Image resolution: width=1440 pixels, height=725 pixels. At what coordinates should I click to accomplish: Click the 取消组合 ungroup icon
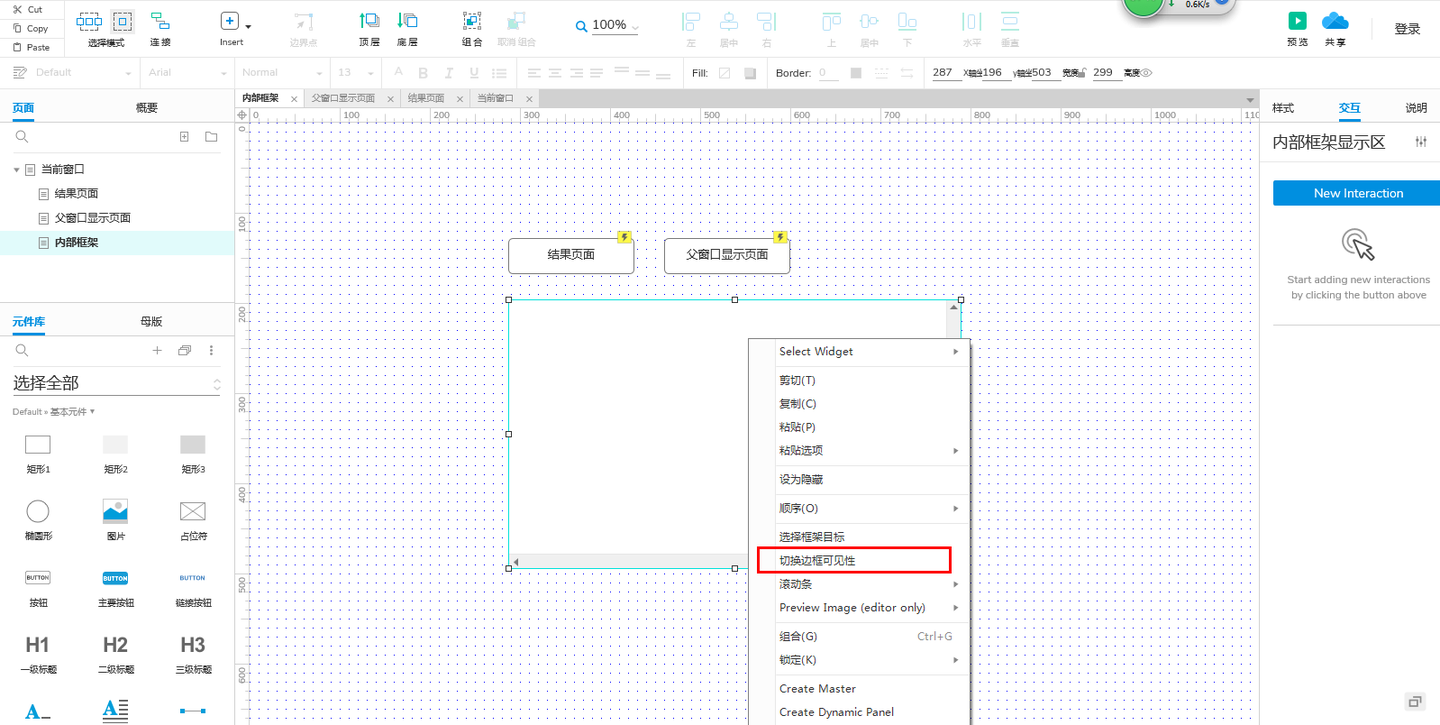(516, 21)
